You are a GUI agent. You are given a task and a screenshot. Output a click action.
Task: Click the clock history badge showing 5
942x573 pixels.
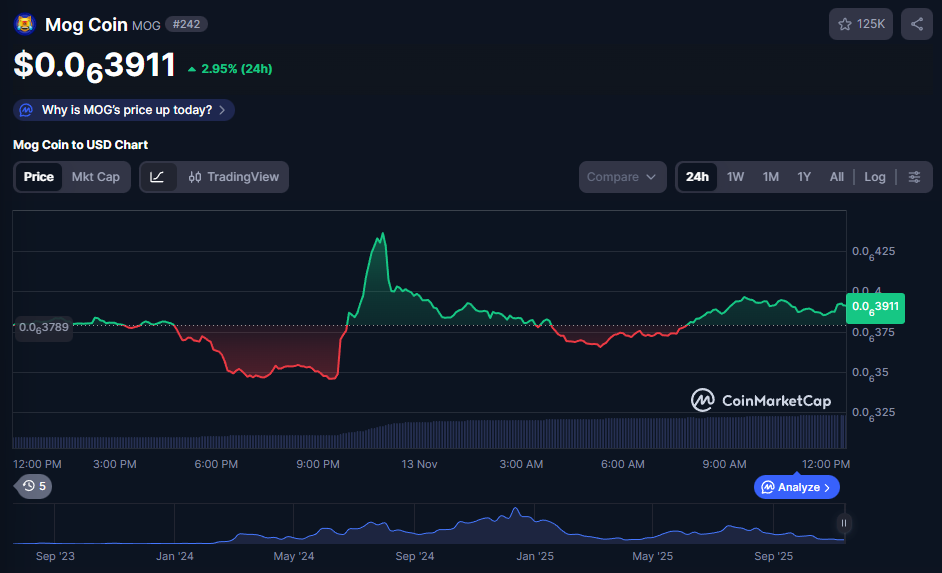pos(34,486)
